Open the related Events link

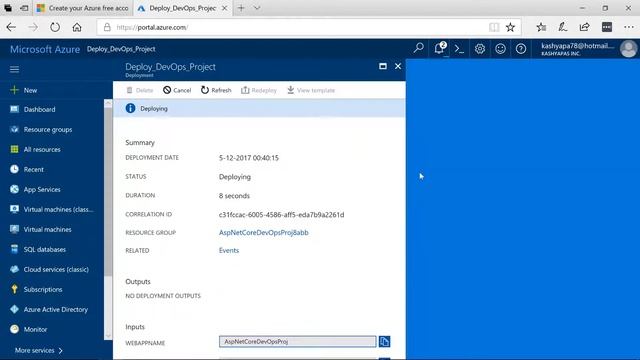[229, 251]
